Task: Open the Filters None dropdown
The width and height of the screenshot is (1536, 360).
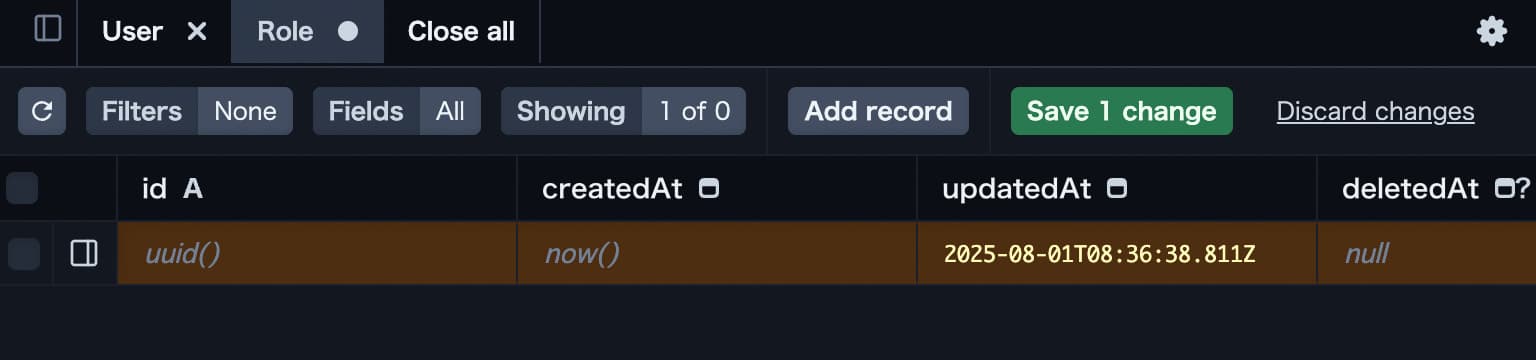Action: point(189,111)
